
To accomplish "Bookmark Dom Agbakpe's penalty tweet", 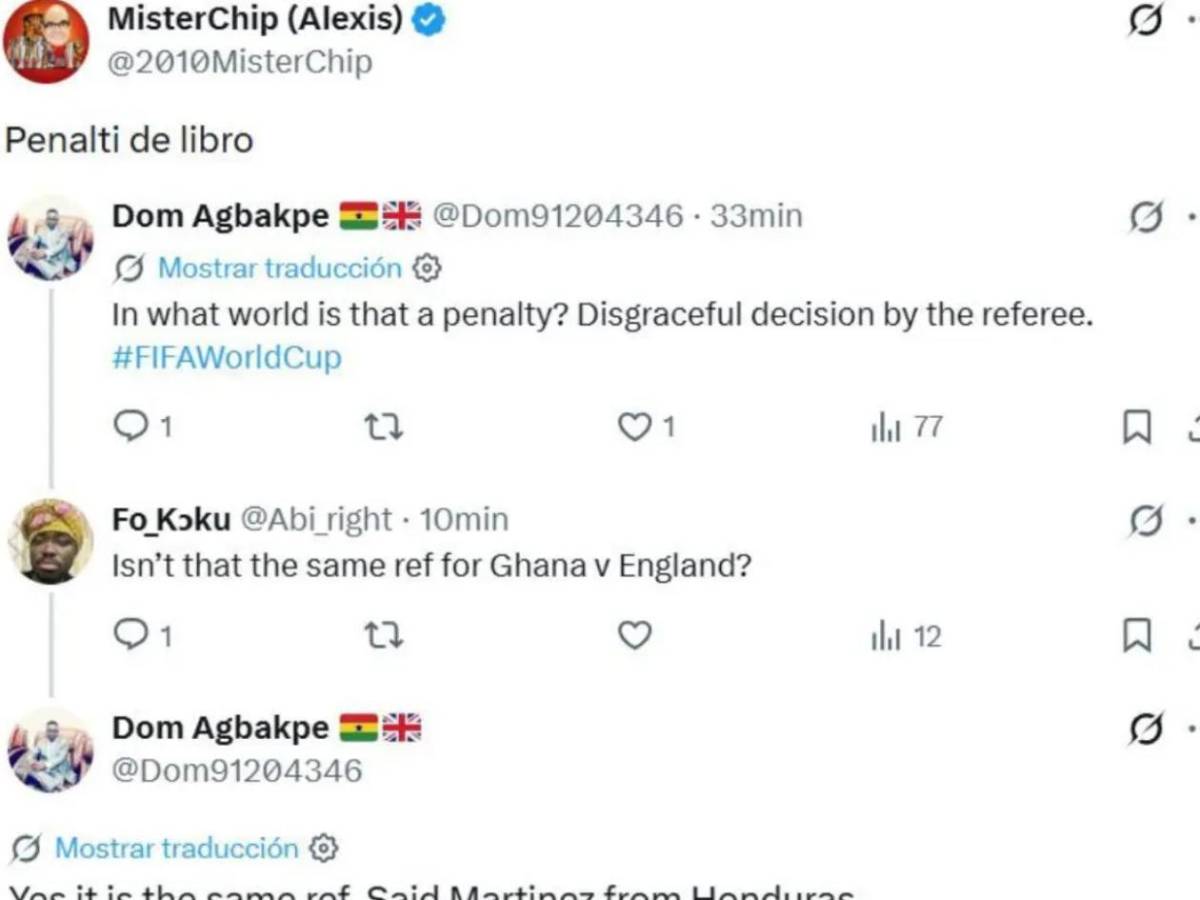I will 1137,428.
